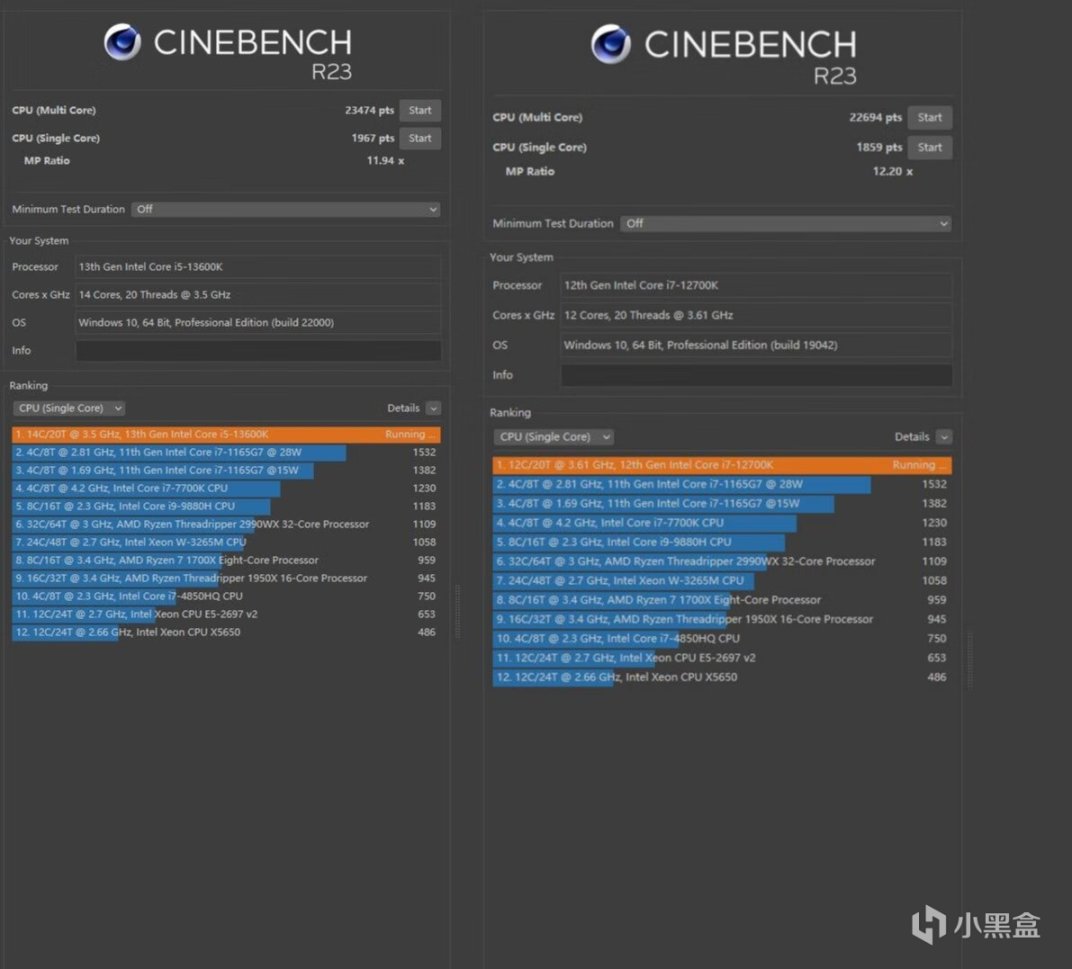The width and height of the screenshot is (1072, 969).
Task: Click the Info field under the i7-12700K system
Action: tap(756, 375)
